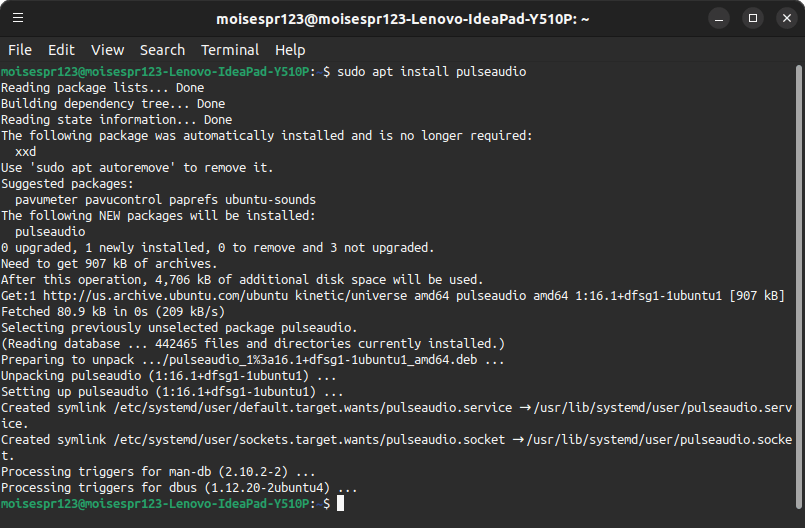Click the block cursor at the bottom prompt

click(x=341, y=504)
